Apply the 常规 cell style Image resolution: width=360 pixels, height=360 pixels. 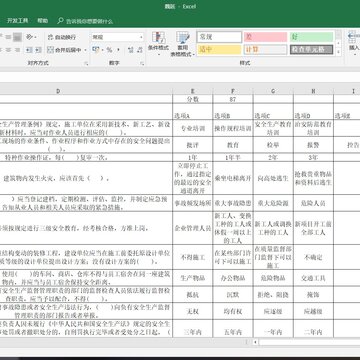tap(219, 37)
